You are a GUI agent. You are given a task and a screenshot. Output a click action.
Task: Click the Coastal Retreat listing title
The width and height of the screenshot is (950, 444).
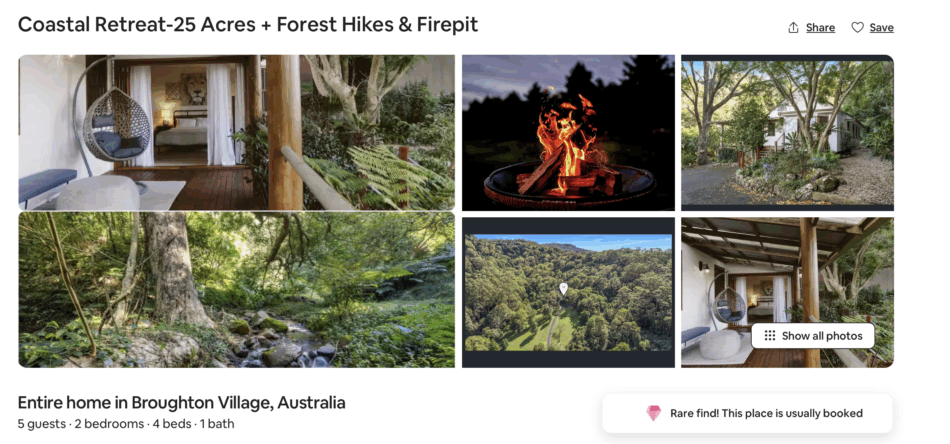click(x=248, y=24)
